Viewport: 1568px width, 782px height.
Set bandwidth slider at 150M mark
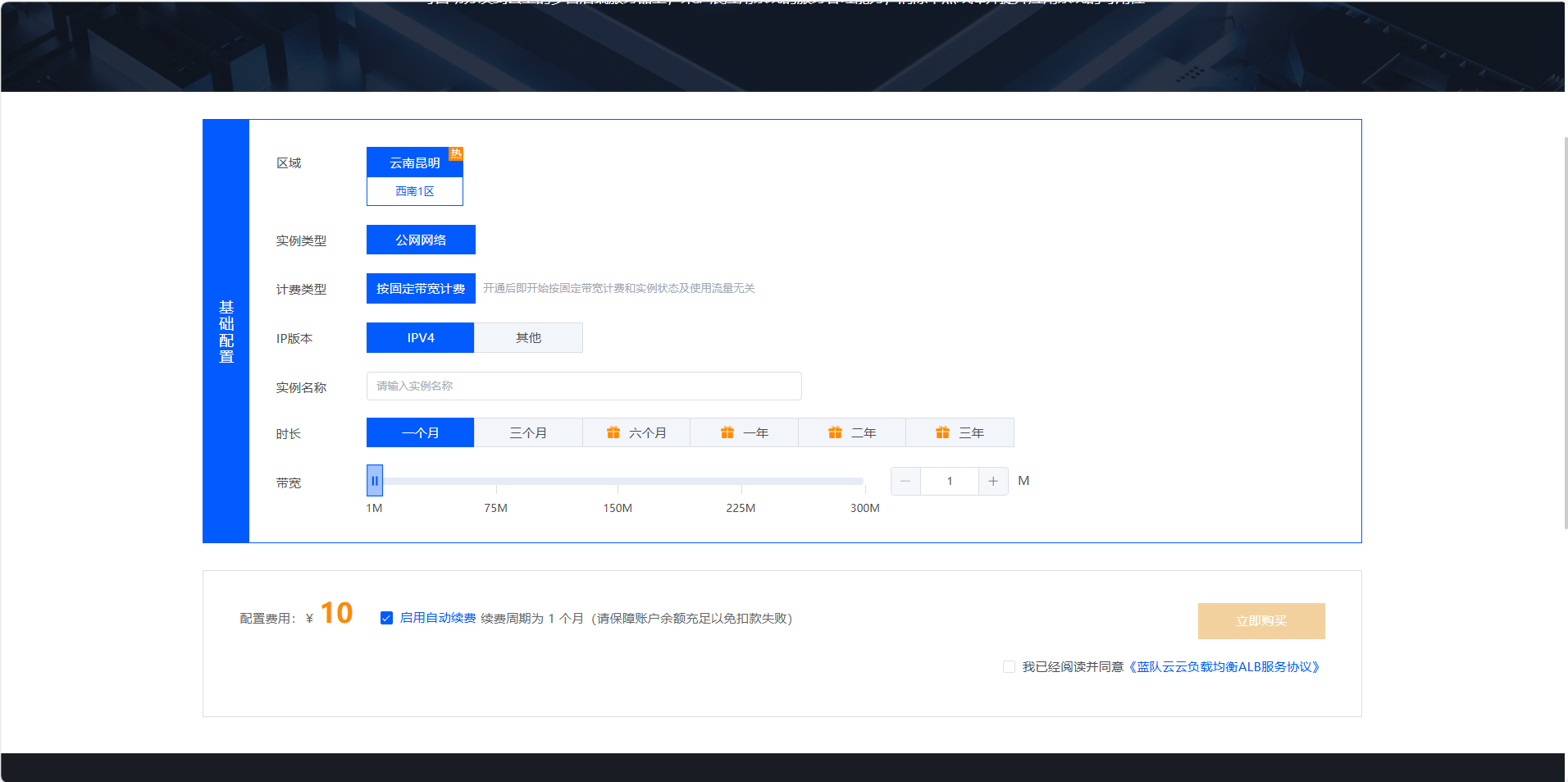pyautogui.click(x=618, y=482)
